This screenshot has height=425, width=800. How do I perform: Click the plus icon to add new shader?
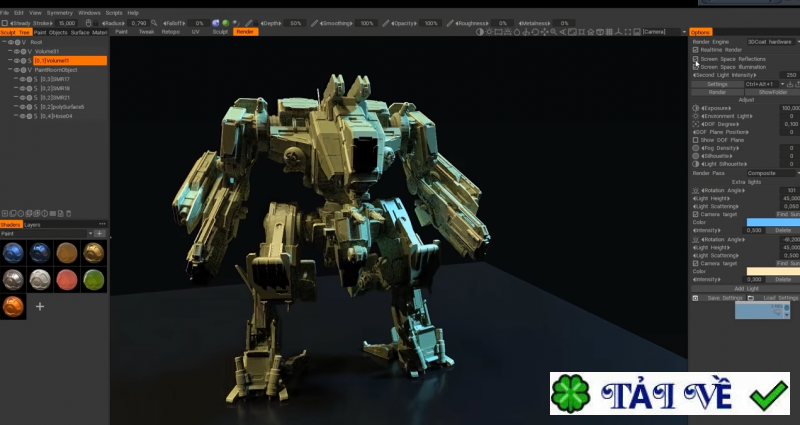[40, 306]
